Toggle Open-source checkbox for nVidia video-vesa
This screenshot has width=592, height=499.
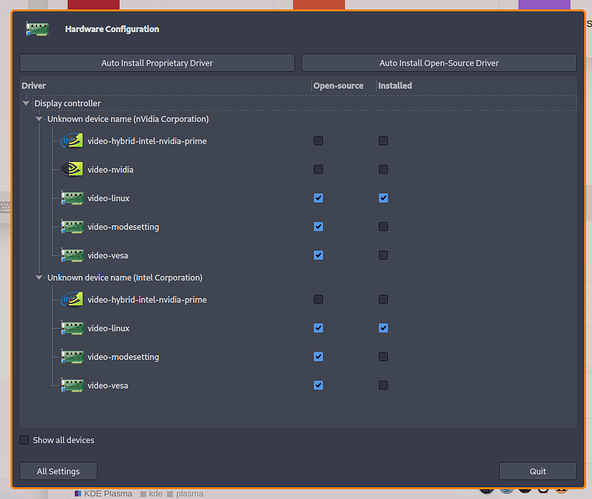(x=318, y=256)
